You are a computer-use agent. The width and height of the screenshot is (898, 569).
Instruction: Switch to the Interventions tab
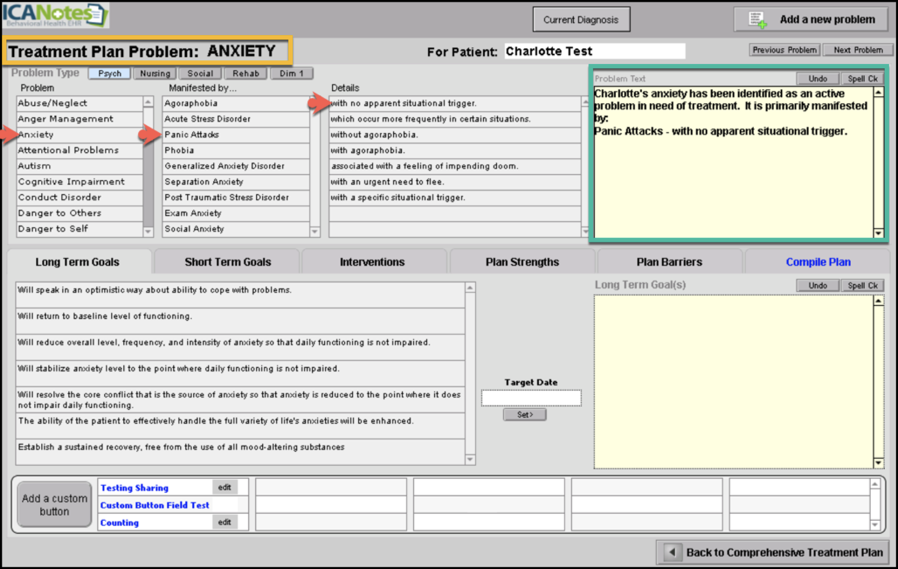[x=372, y=262]
